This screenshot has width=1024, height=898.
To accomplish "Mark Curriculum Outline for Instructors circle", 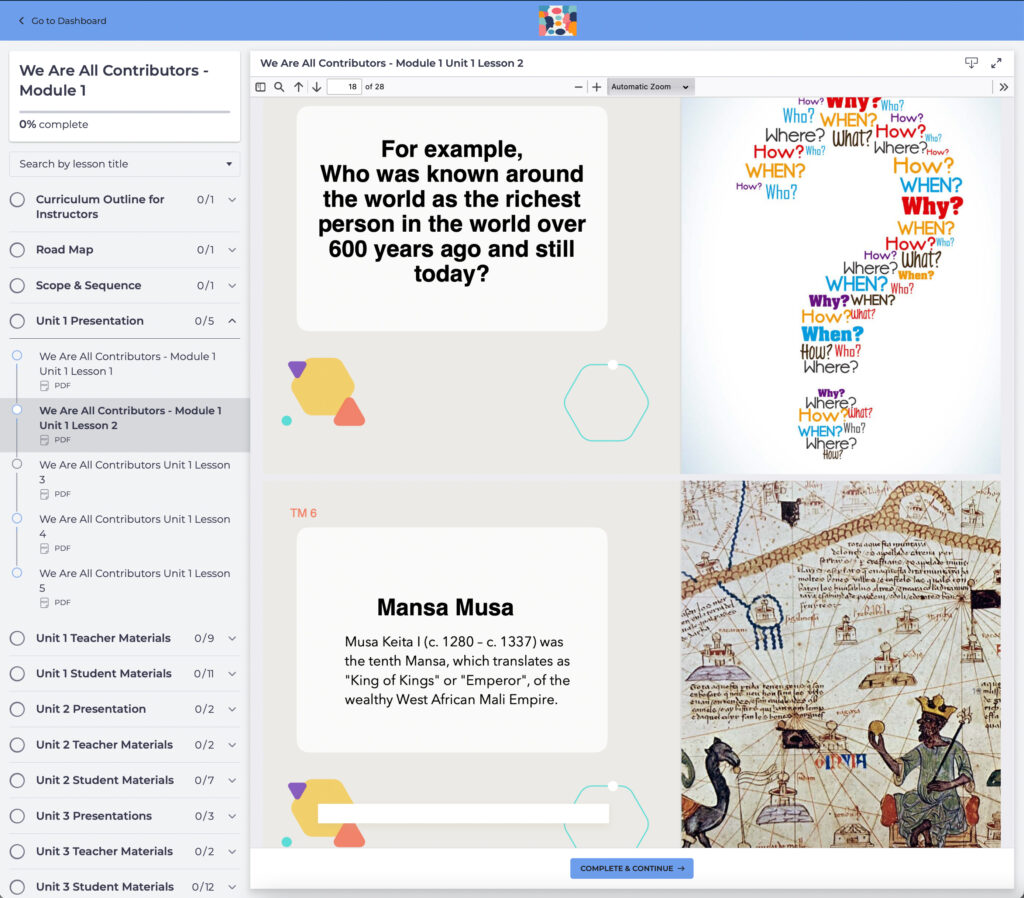I will point(17,200).
